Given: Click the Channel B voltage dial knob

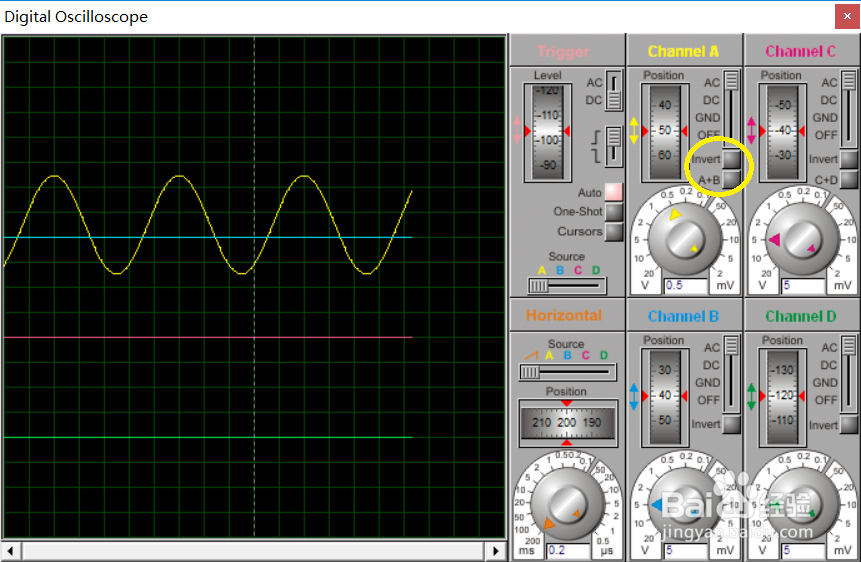Looking at the screenshot, I should pos(684,504).
